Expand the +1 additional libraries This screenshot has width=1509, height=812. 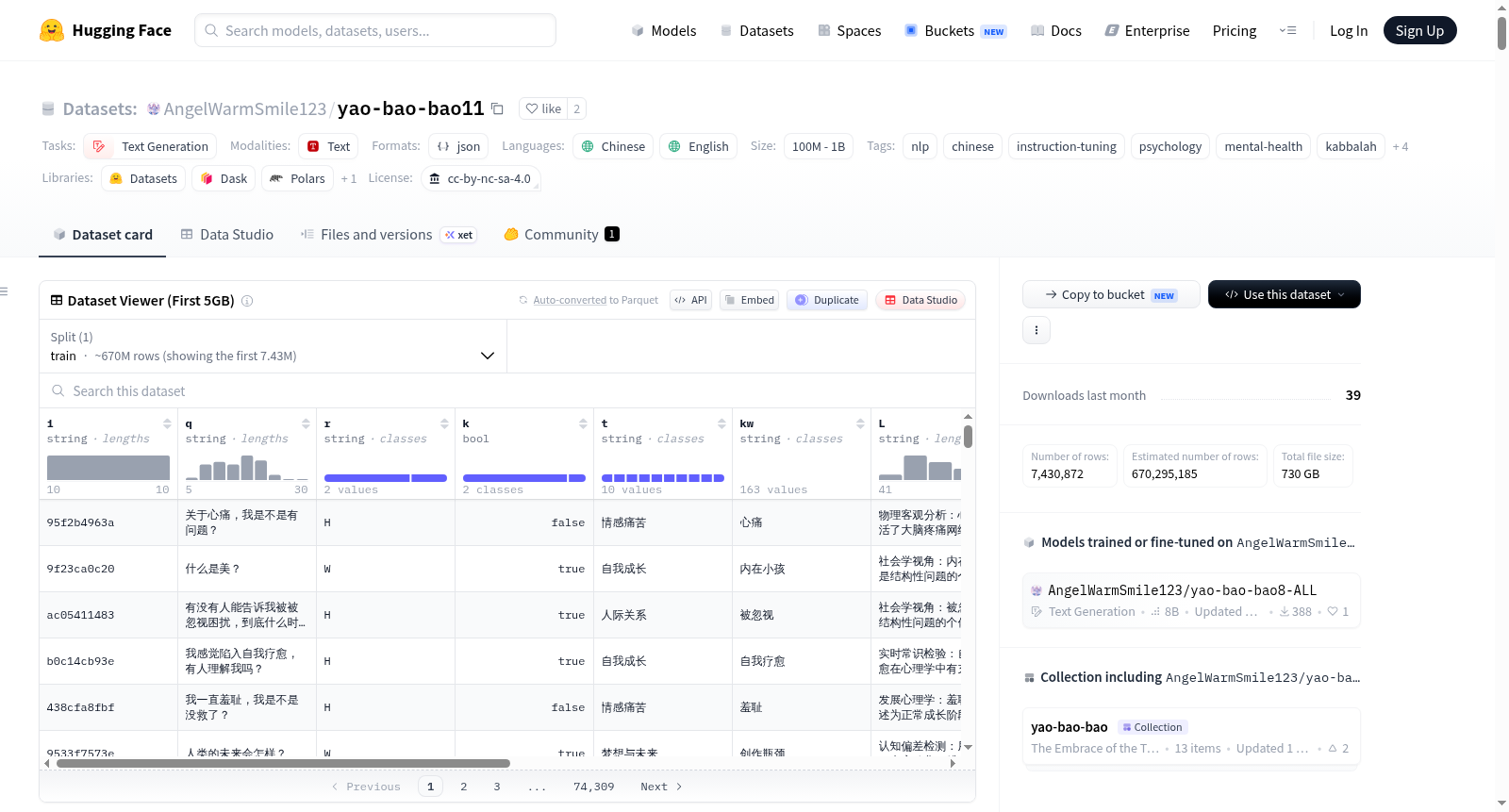(349, 179)
